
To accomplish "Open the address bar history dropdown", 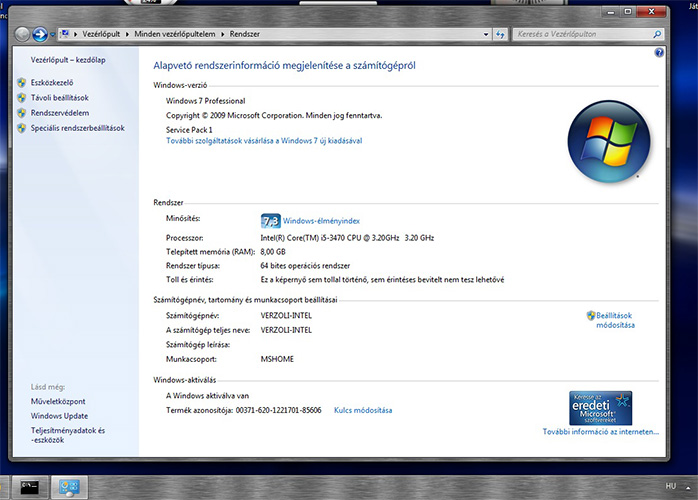I will (x=486, y=34).
